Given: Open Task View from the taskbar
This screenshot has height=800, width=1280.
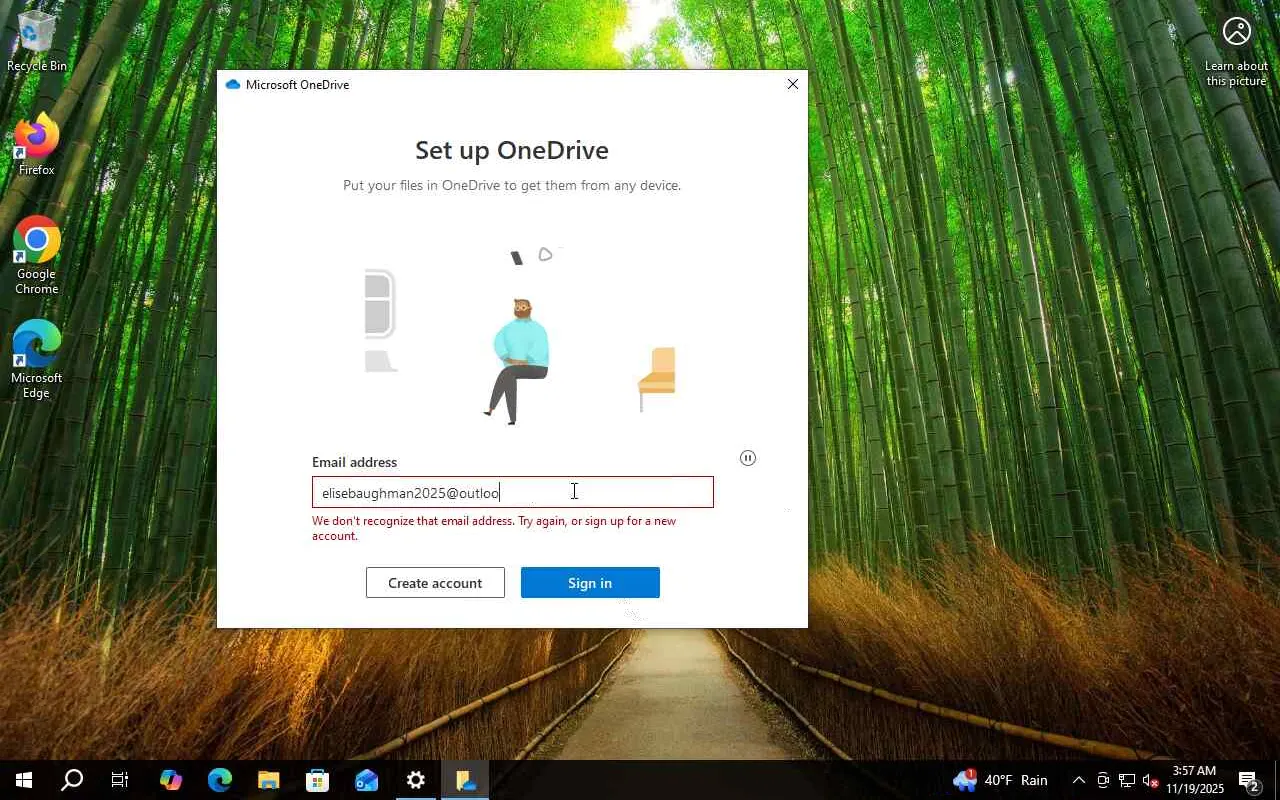Looking at the screenshot, I should point(120,780).
